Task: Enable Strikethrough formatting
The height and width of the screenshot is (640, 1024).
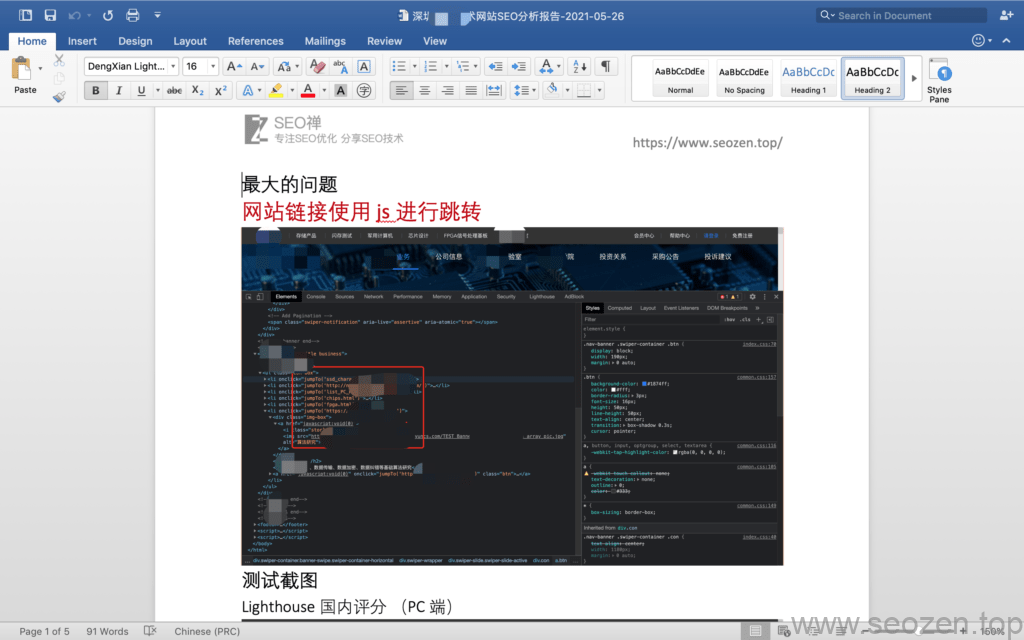Action: [x=174, y=91]
